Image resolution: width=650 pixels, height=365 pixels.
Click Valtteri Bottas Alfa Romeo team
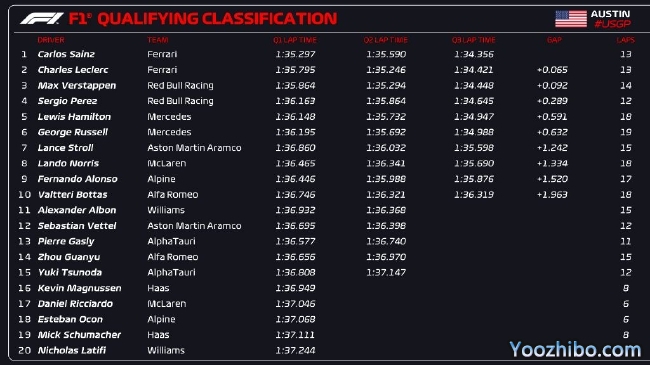172,195
